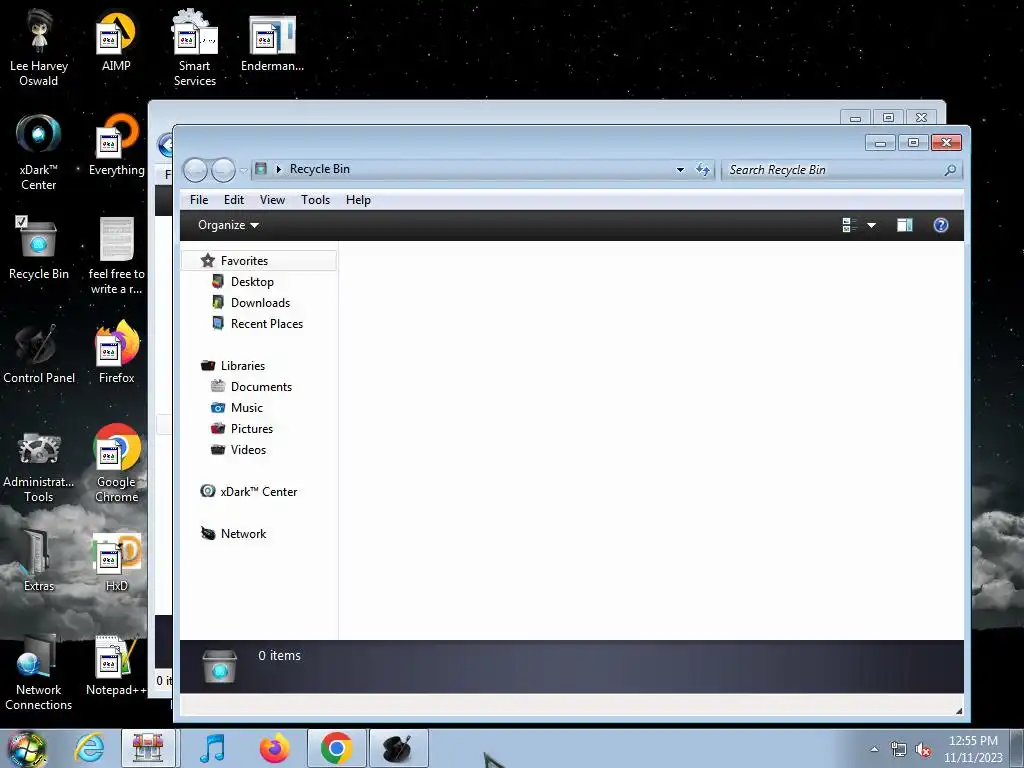The width and height of the screenshot is (1024, 768).
Task: Click the muted volume tray icon
Action: click(x=923, y=750)
